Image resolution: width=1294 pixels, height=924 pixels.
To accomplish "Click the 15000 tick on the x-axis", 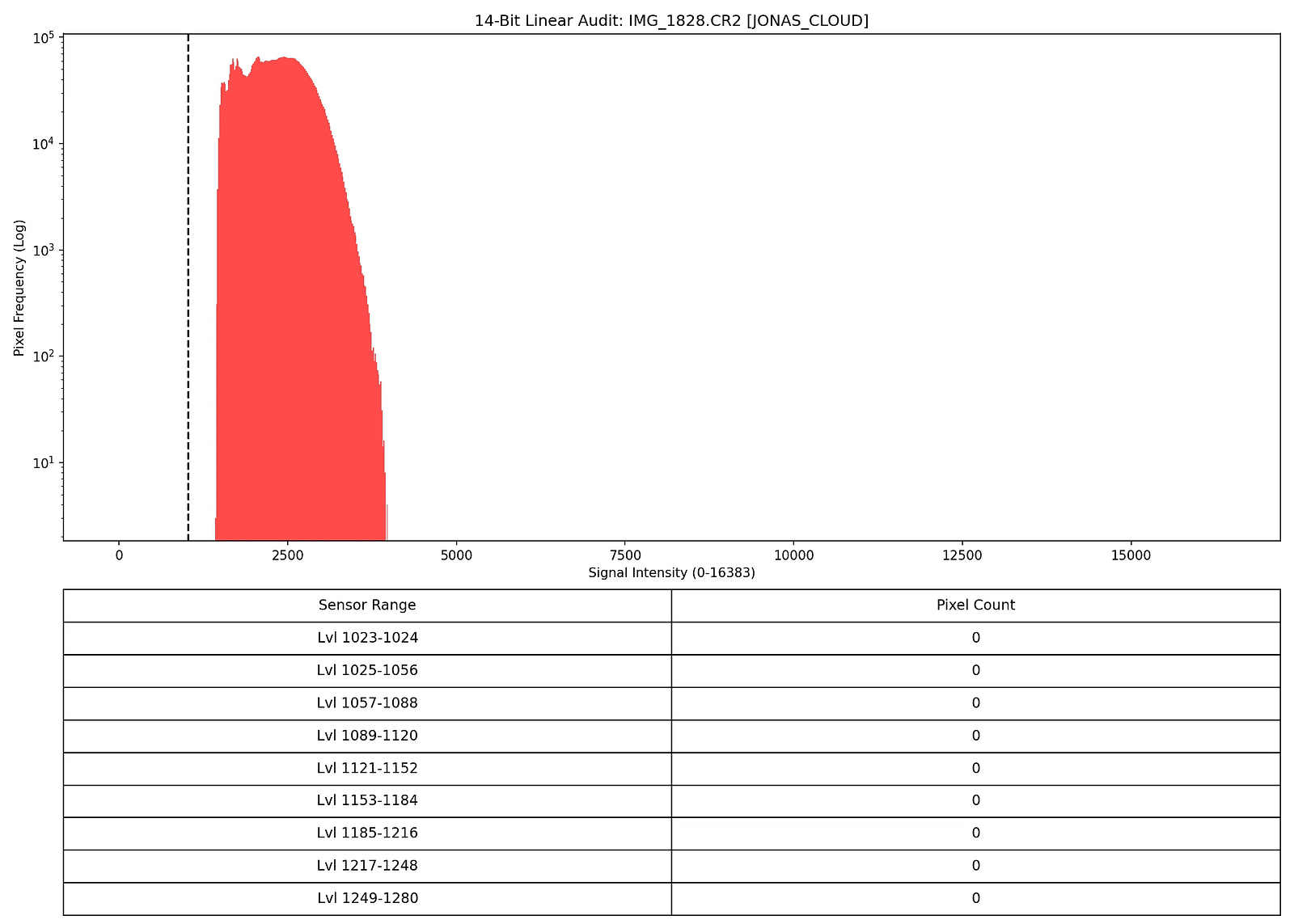I will tap(1131, 555).
